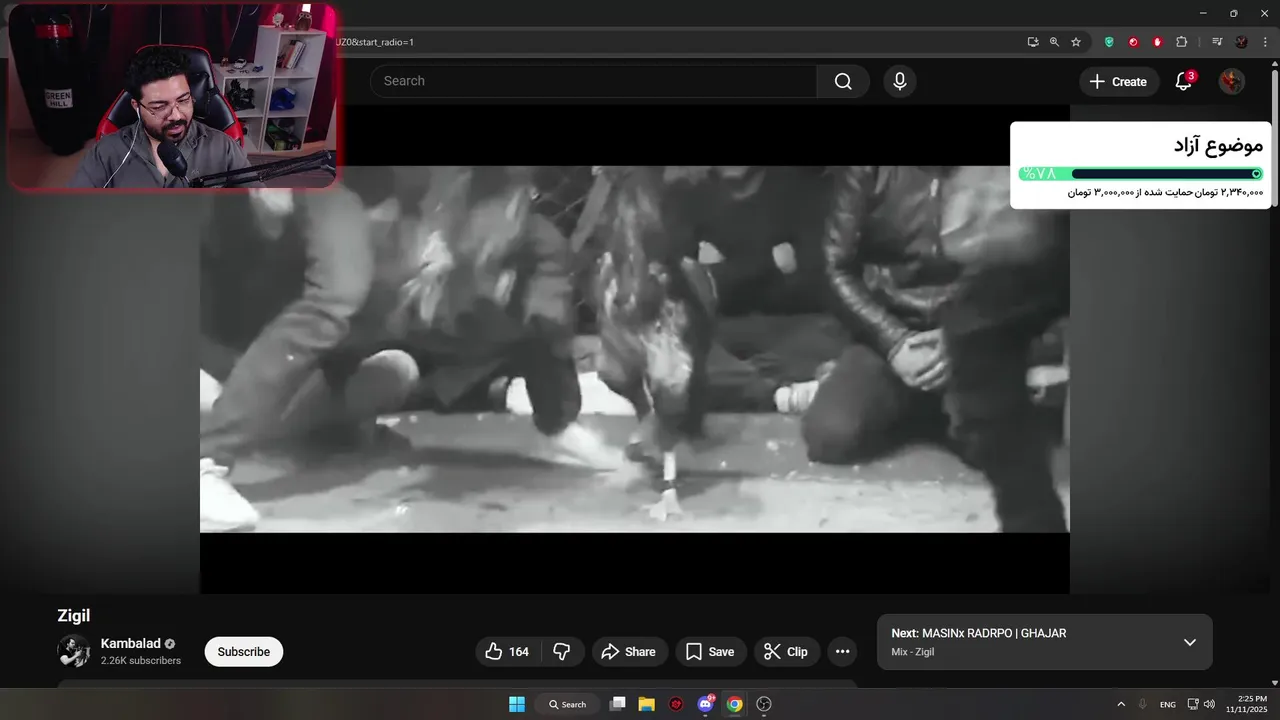Open the red circular extension icon
The width and height of the screenshot is (1280, 720).
point(1134,42)
